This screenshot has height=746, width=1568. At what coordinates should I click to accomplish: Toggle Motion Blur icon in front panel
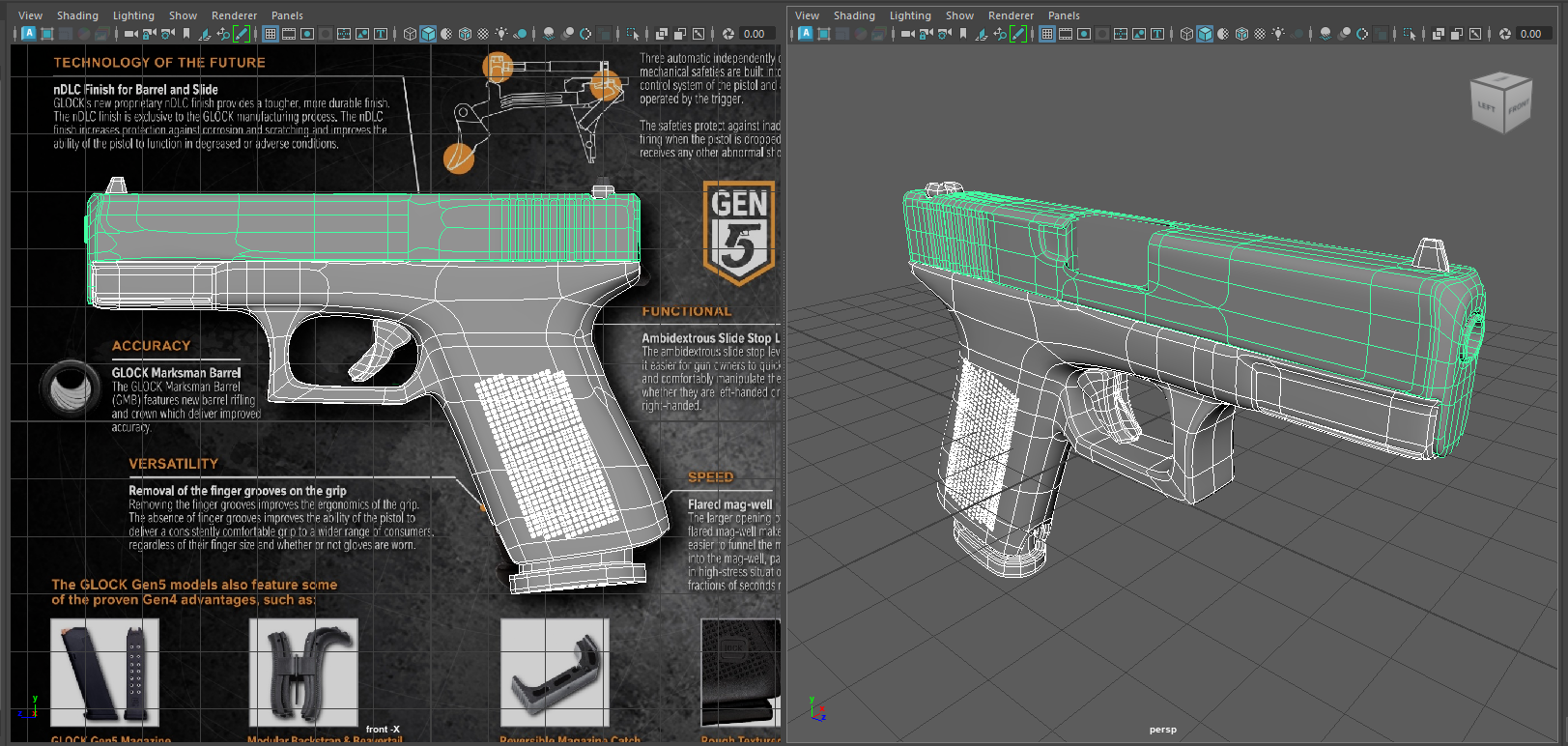tap(568, 34)
